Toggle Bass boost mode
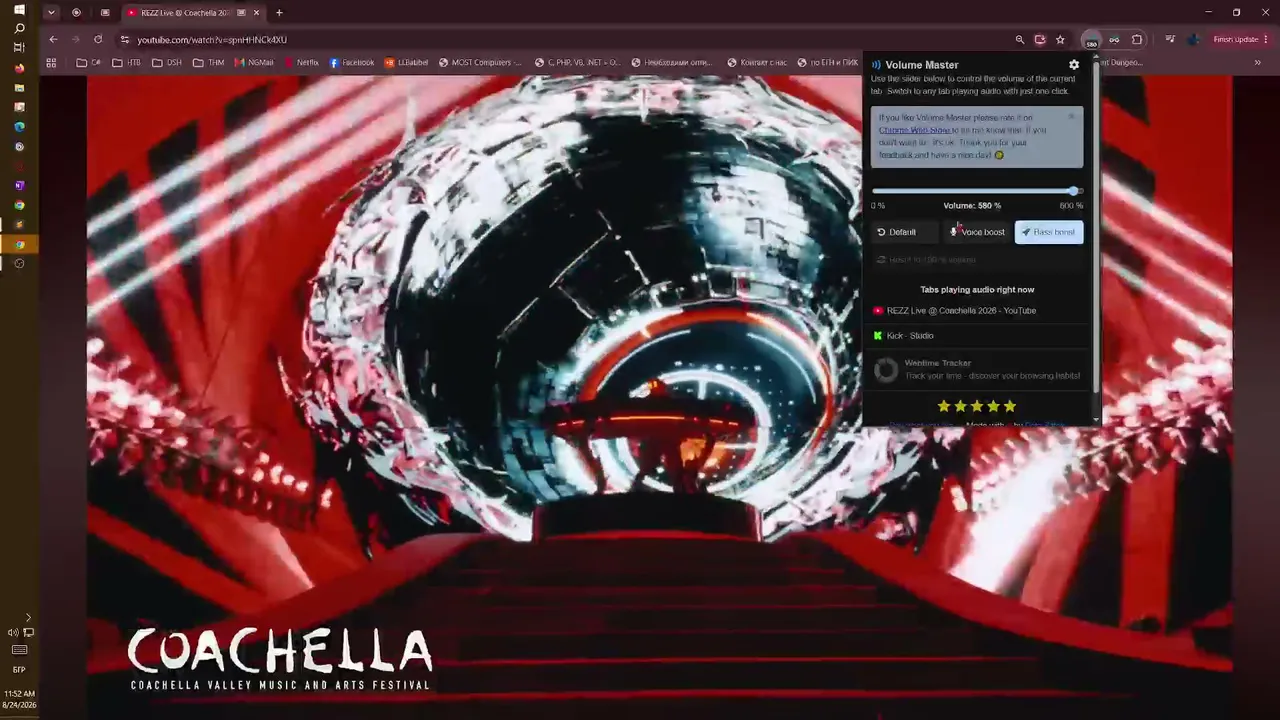The width and height of the screenshot is (1280, 720). 1049,232
